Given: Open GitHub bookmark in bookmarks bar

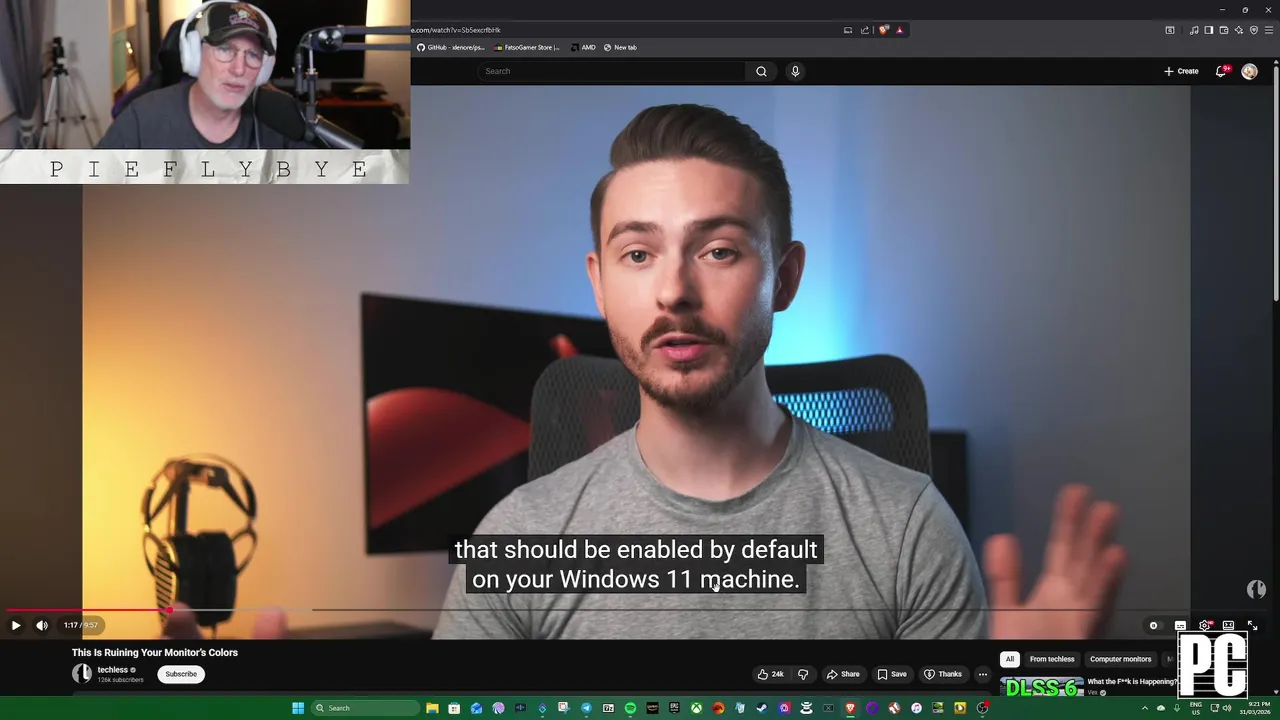Looking at the screenshot, I should point(451,47).
